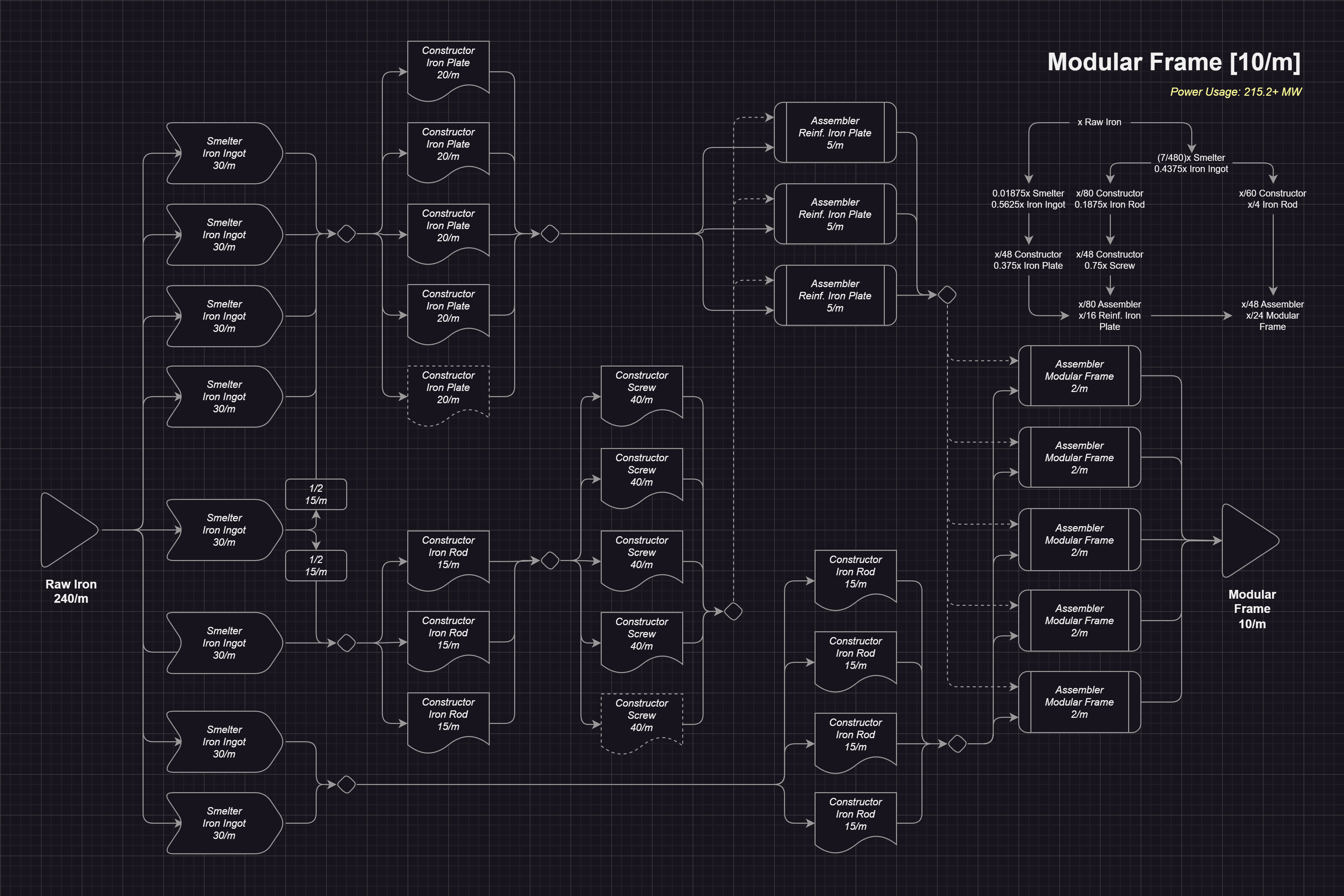Click the topmost Smelter Iron Ingot node

[x=224, y=153]
